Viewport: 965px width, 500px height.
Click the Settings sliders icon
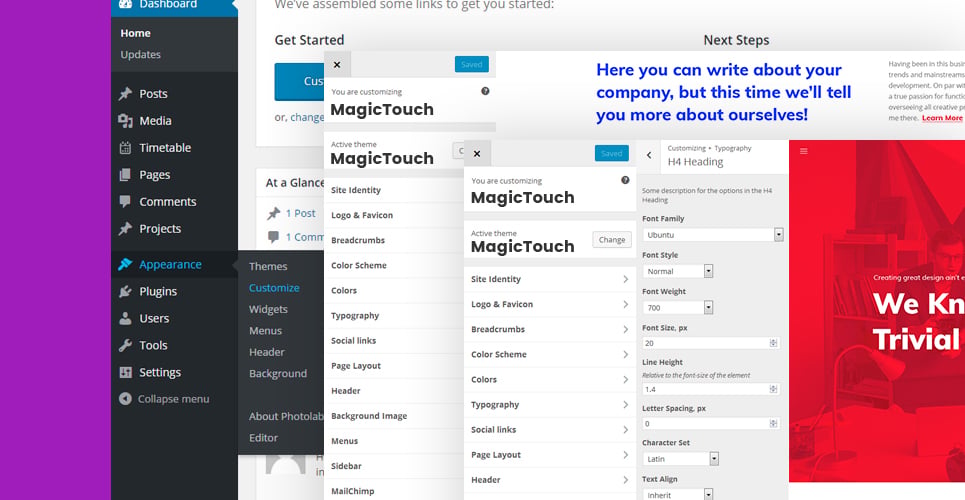pyautogui.click(x=126, y=373)
